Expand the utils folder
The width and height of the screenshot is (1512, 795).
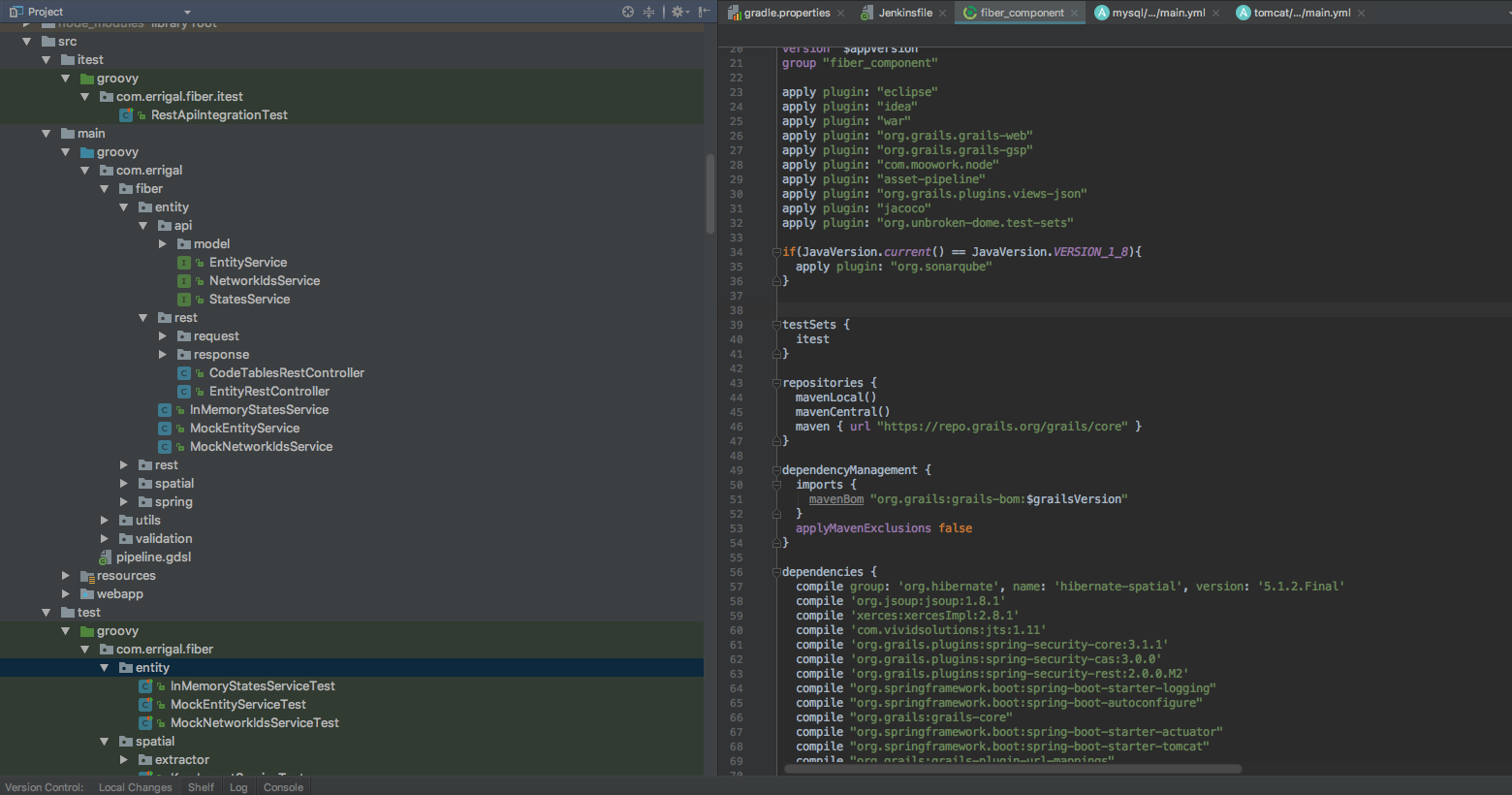click(x=105, y=521)
